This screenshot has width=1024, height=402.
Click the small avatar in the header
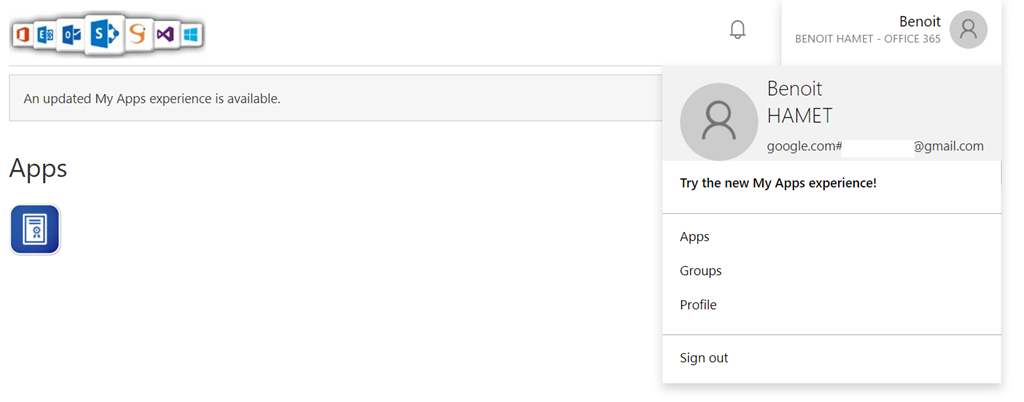coord(968,30)
